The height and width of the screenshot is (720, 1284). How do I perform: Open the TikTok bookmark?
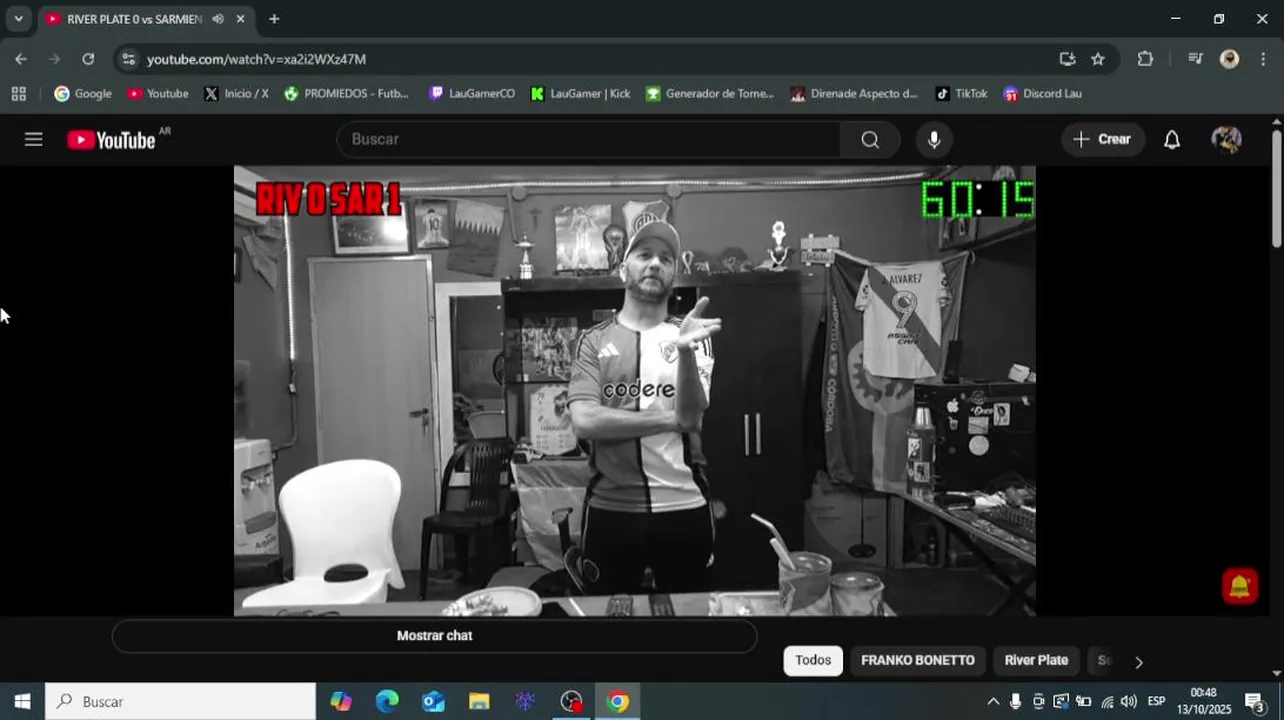pos(961,94)
